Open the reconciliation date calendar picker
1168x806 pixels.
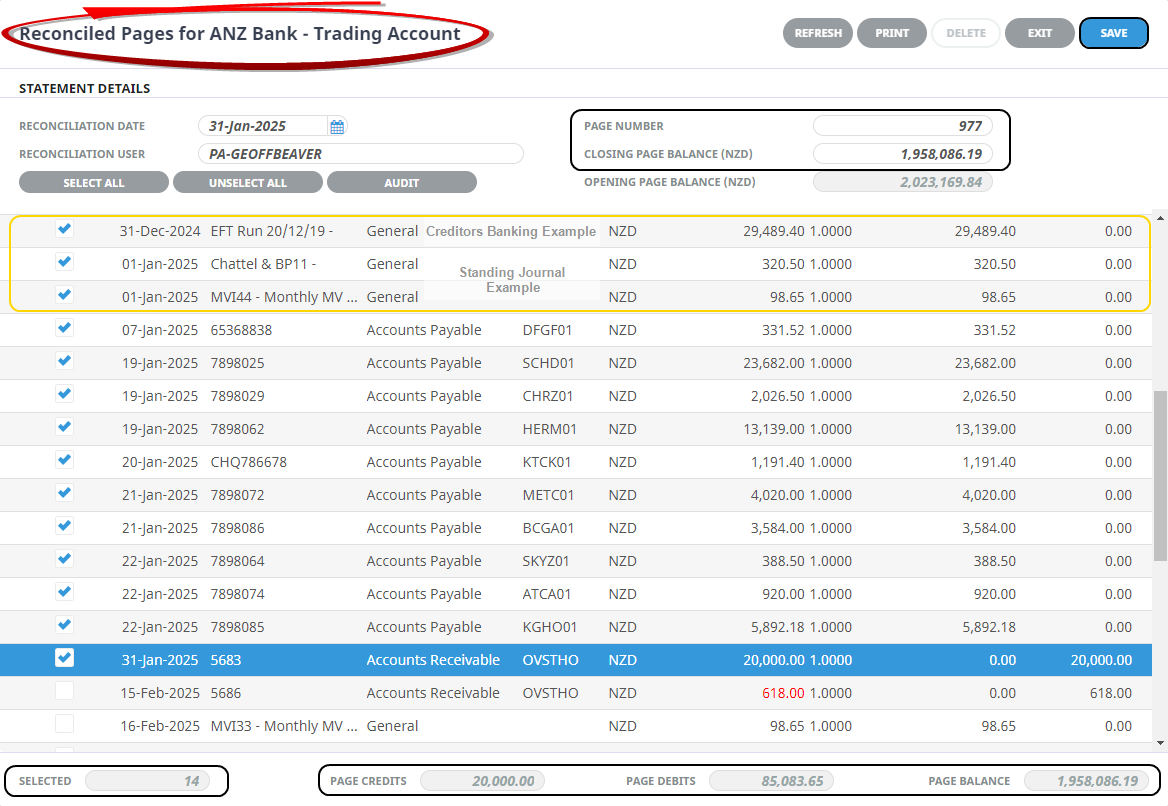[x=337, y=127]
